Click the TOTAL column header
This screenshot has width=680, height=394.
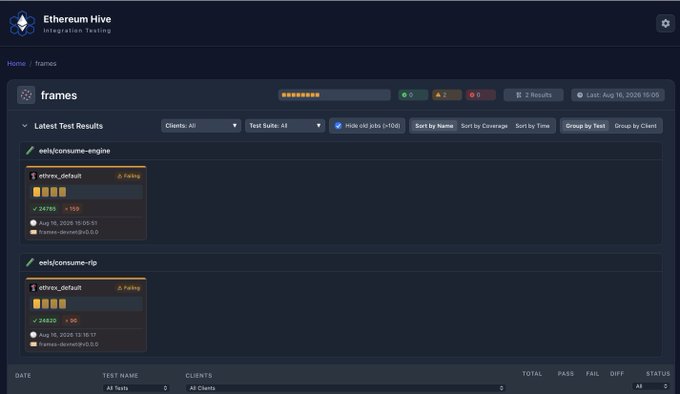point(532,374)
